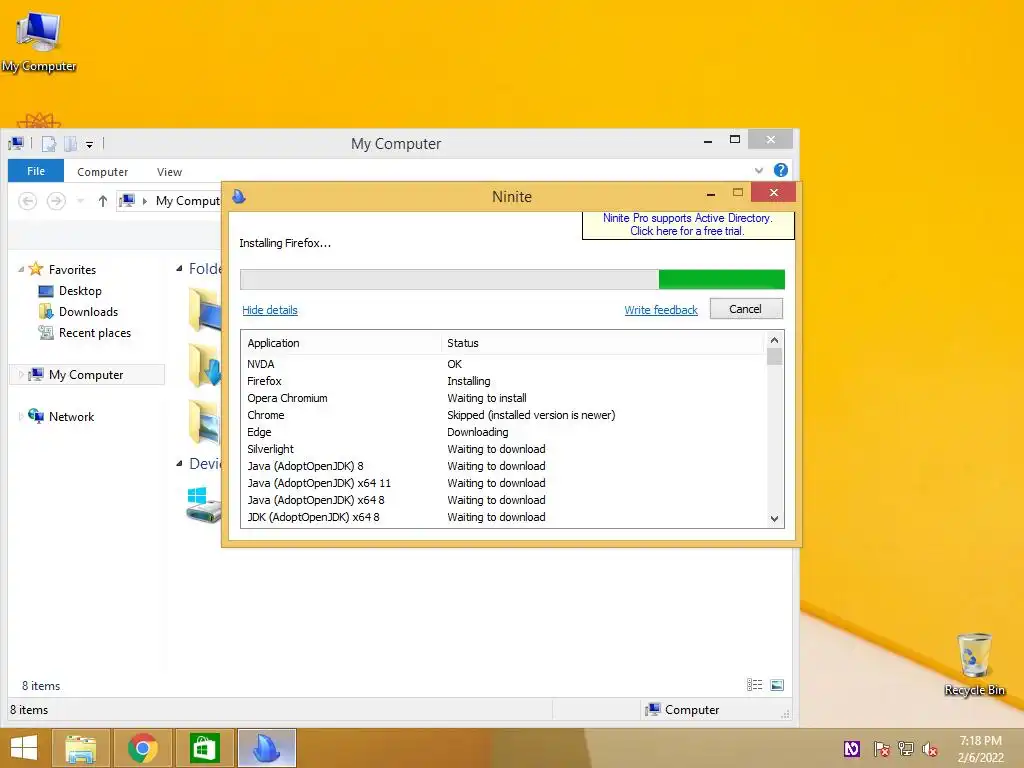1024x768 pixels.
Task: Open the Recycle Bin desktop icon
Action: (x=974, y=664)
